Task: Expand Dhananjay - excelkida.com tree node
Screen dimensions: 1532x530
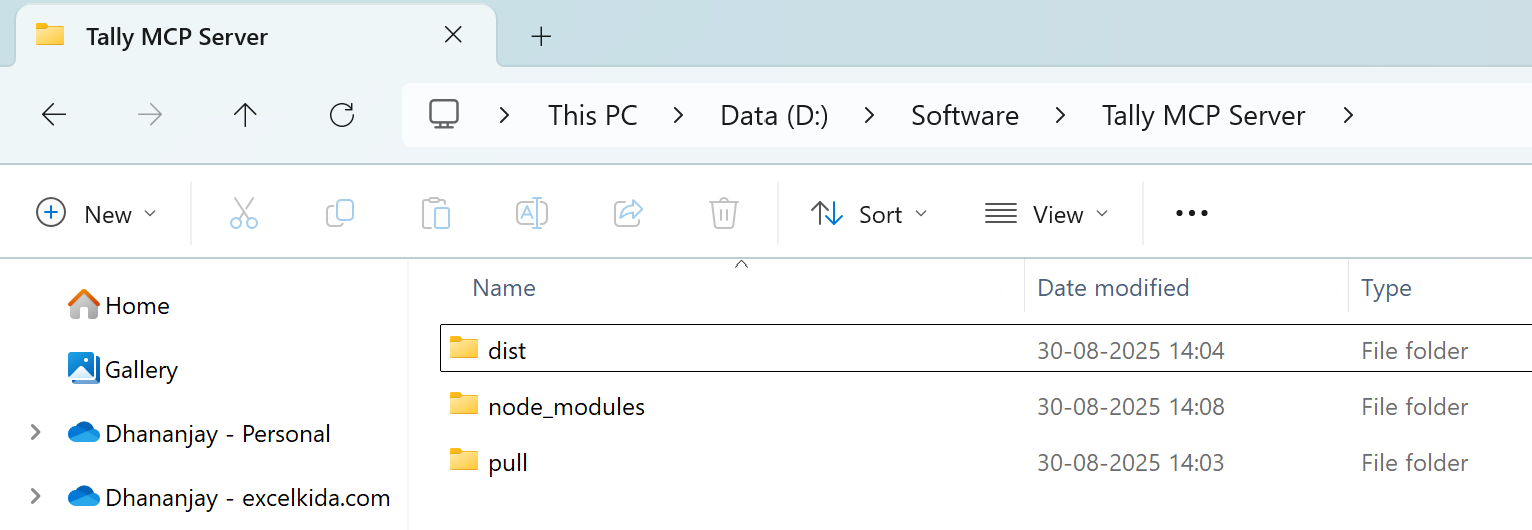Action: (36, 497)
